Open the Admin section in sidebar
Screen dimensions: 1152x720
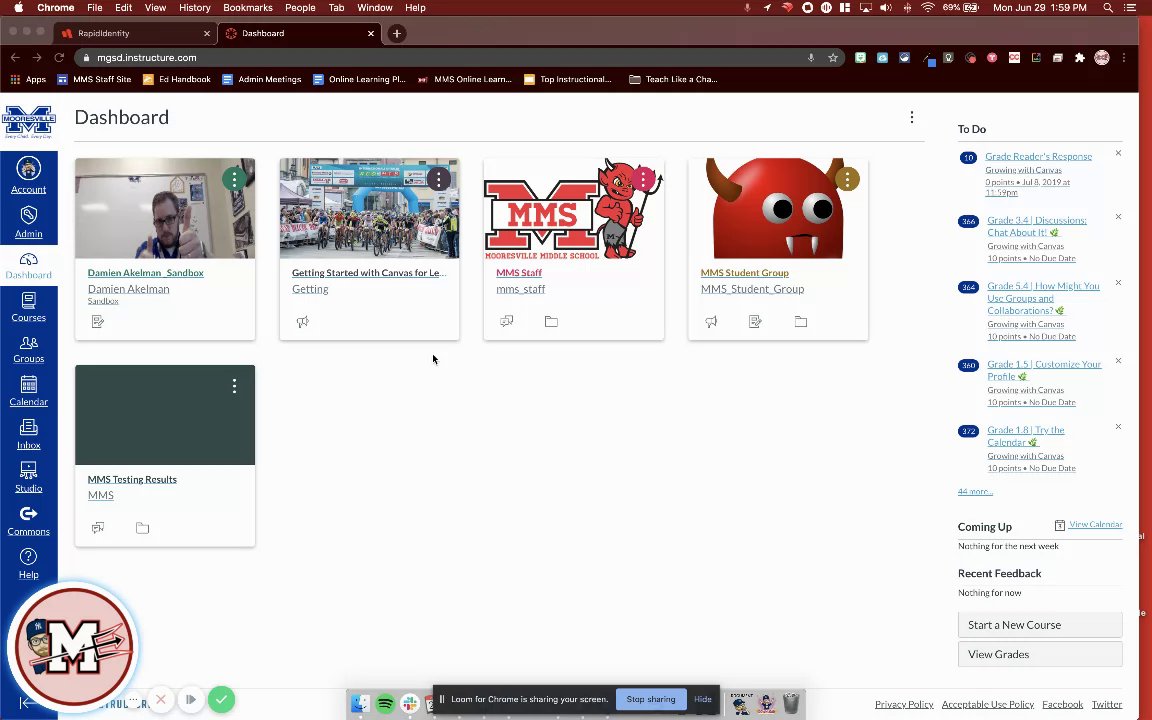tap(29, 222)
